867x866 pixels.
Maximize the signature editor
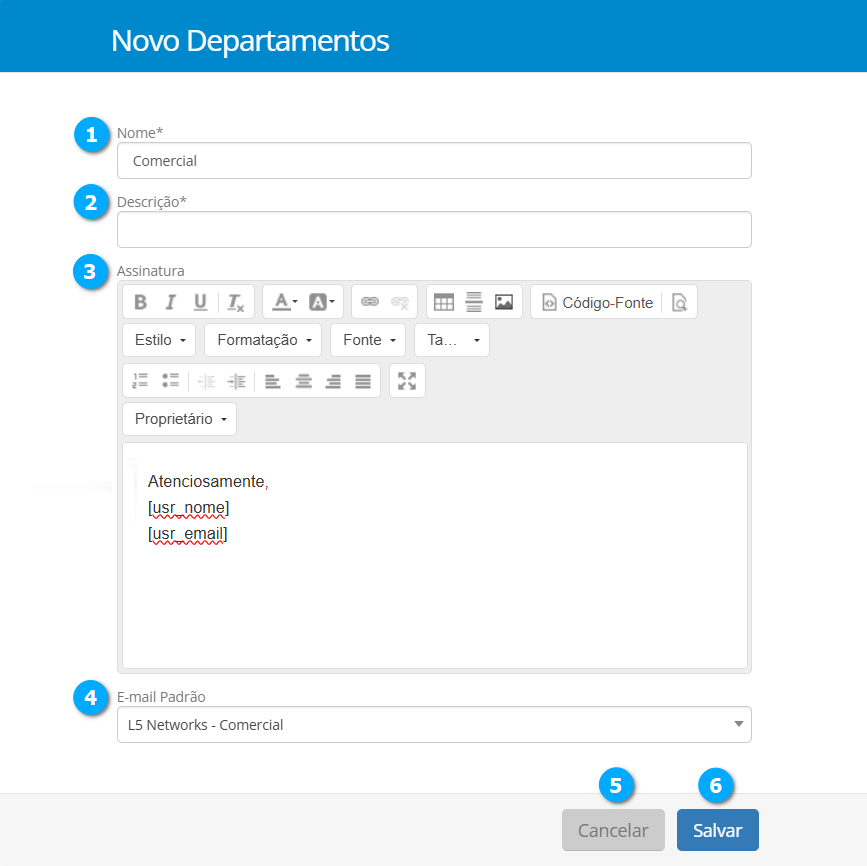407,381
